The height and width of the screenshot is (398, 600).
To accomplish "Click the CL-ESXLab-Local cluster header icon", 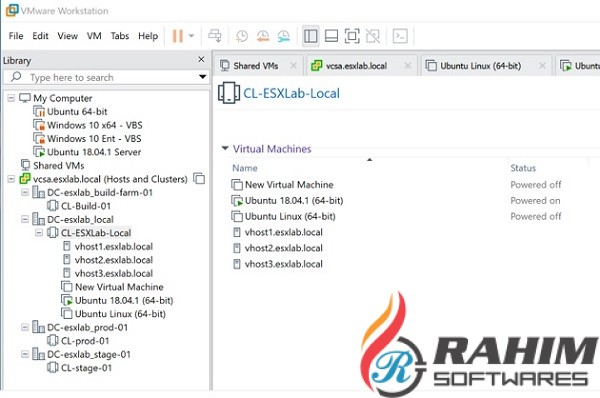I will (x=229, y=93).
